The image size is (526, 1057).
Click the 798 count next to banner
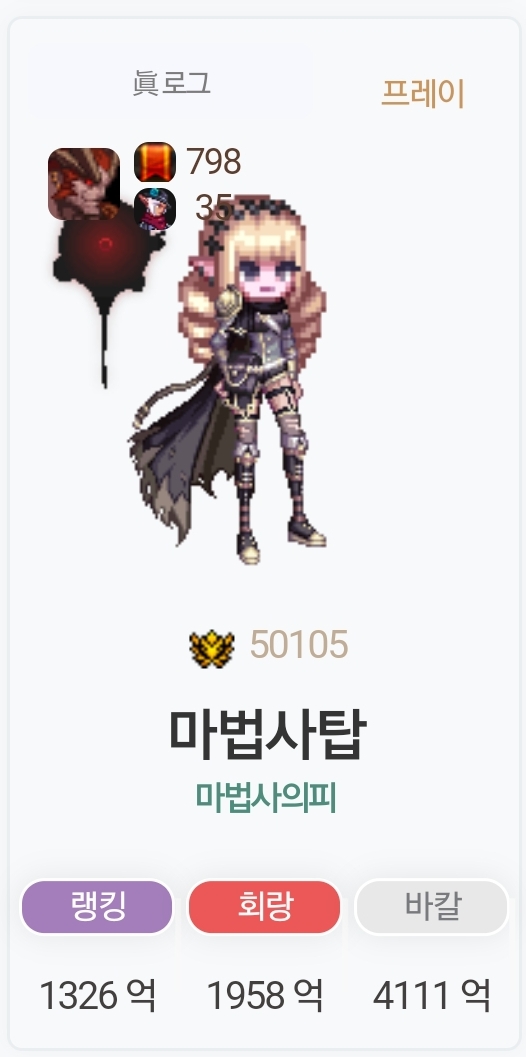(x=214, y=162)
